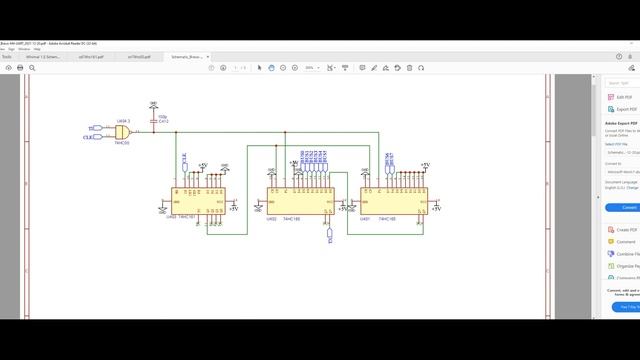Open the Sign menu
The width and height of the screenshot is (640, 360).
pyautogui.click(x=11, y=49)
